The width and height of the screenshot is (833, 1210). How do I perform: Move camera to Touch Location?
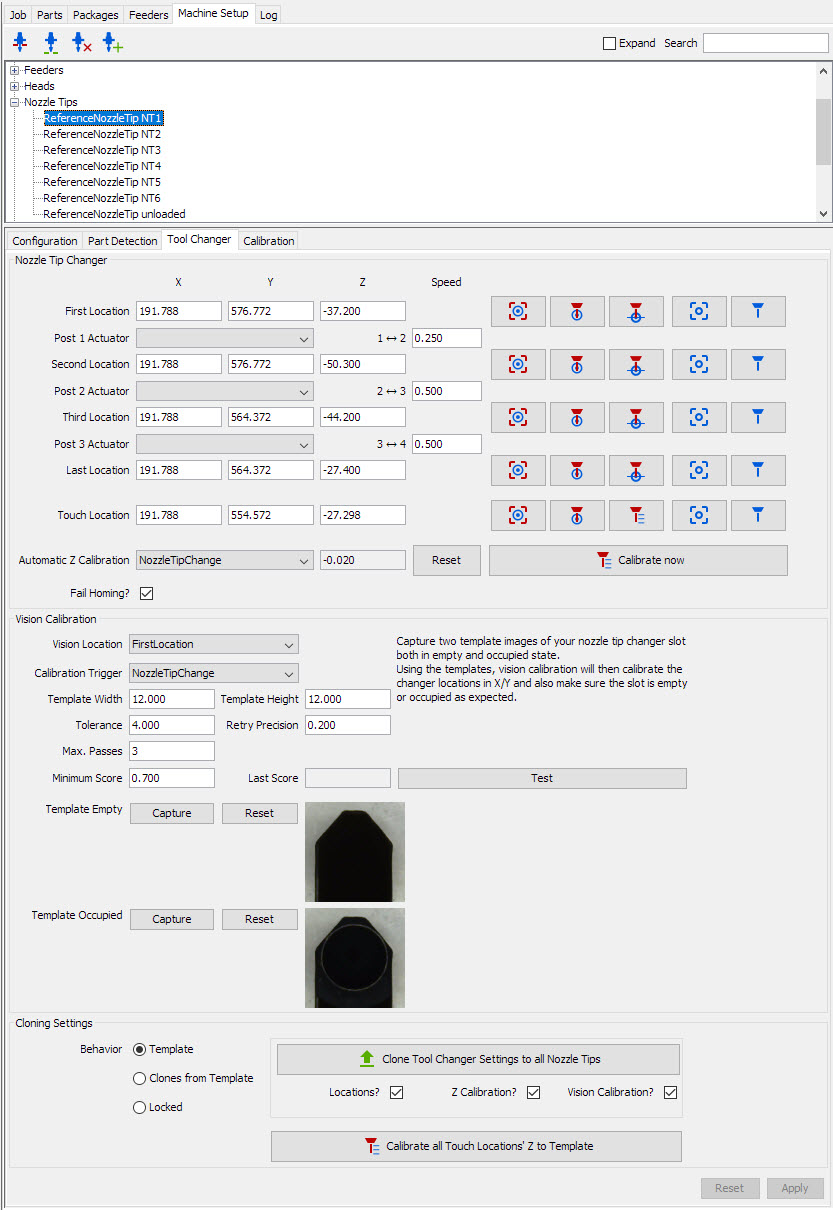click(699, 515)
